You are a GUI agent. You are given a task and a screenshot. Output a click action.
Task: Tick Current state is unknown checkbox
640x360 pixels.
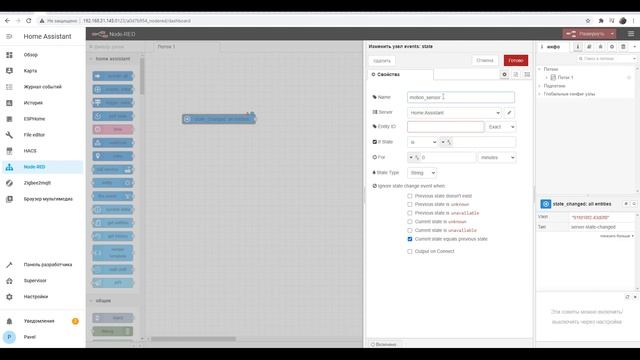[x=410, y=222]
